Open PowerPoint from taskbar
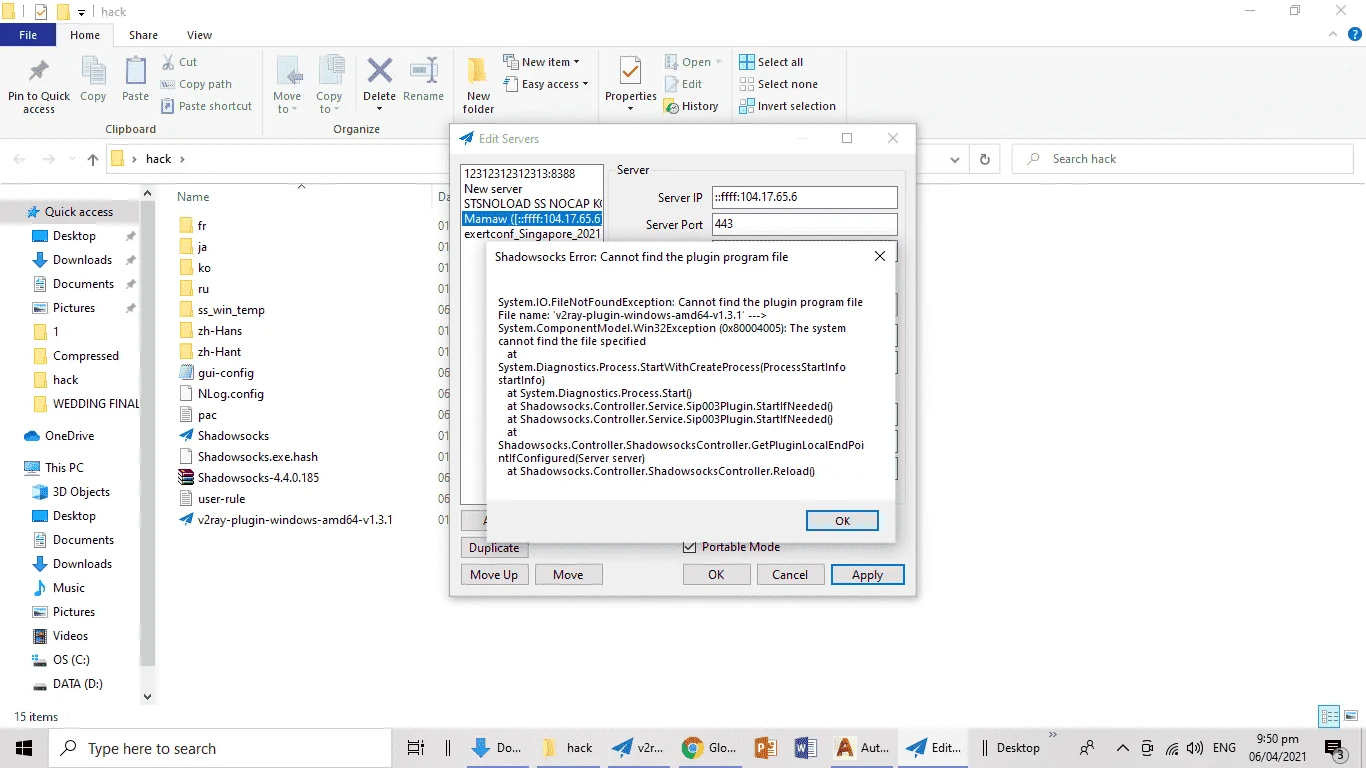Viewport: 1366px width, 768px height. (x=766, y=748)
